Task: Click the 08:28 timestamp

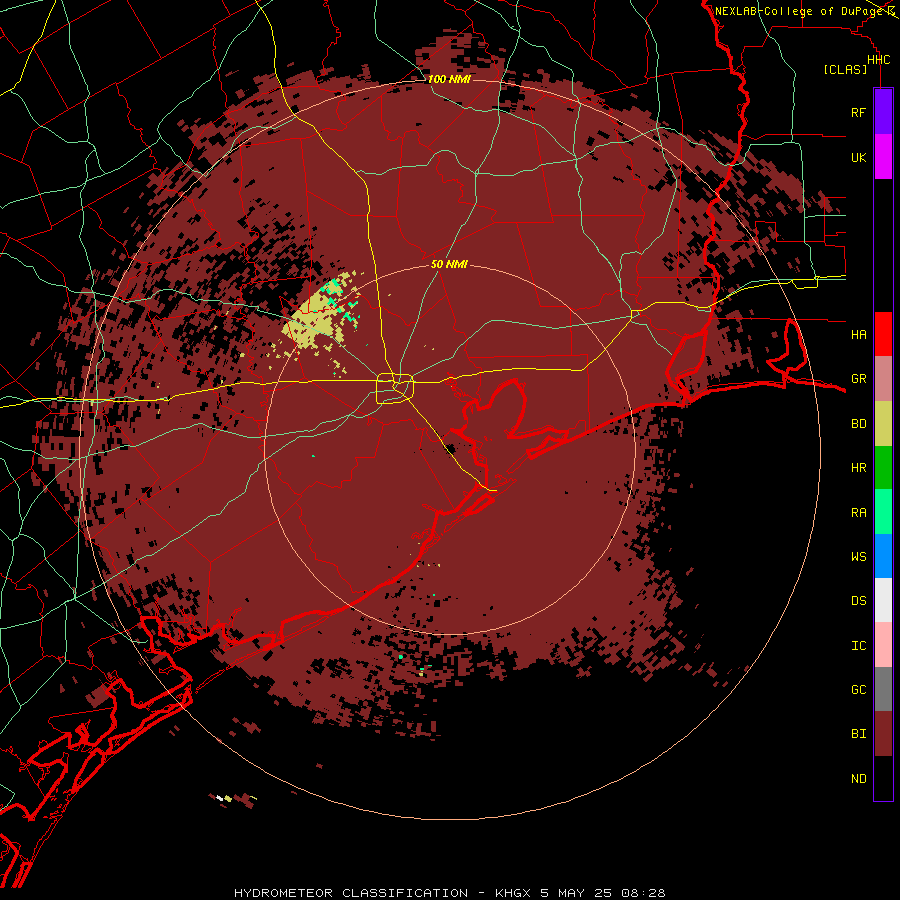Action: pos(642,893)
